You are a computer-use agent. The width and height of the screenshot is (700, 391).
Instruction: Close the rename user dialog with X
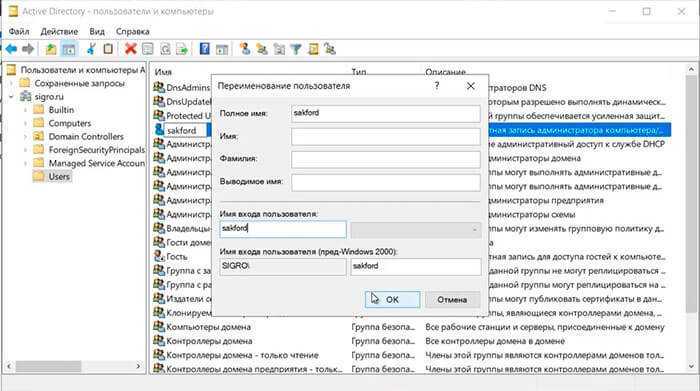(471, 86)
